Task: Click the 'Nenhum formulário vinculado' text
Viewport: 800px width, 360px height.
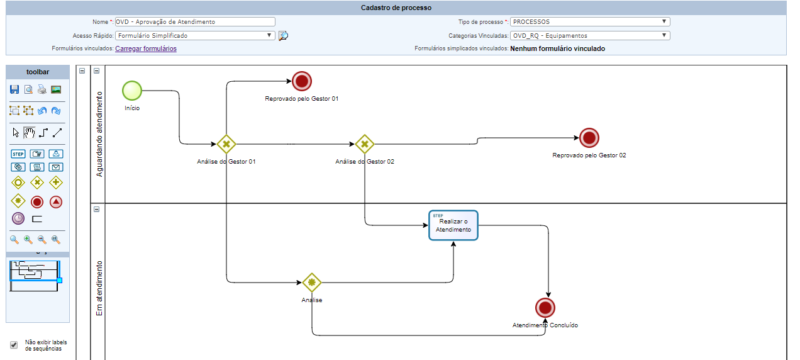Action: point(558,49)
